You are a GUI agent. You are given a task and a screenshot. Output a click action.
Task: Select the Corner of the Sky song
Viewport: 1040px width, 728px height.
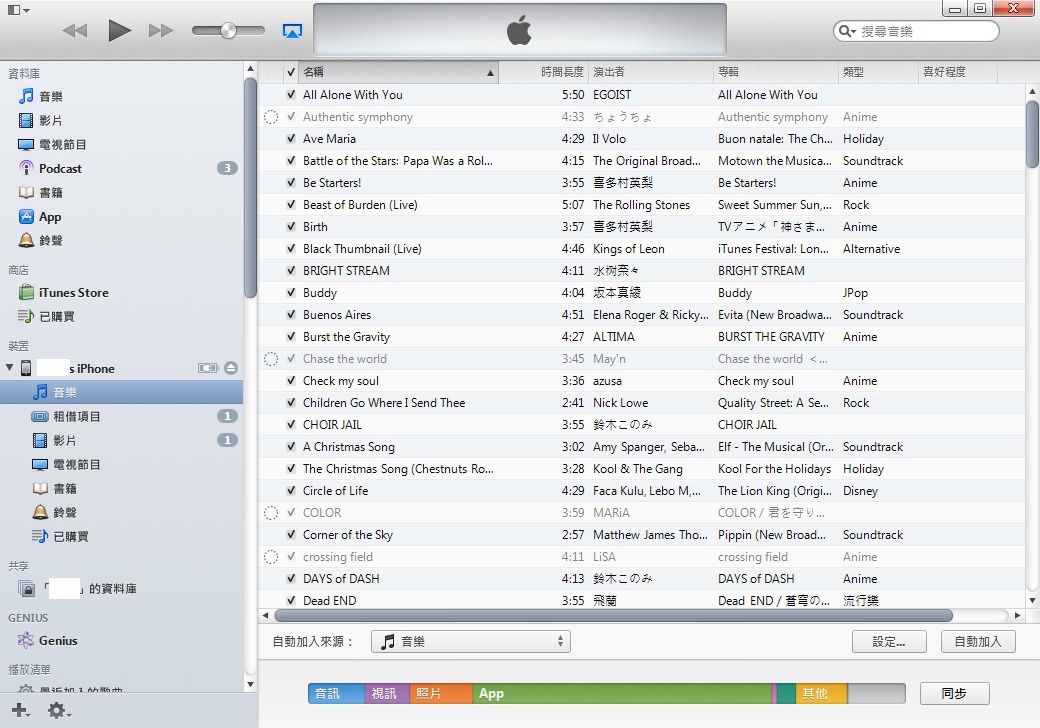click(641, 534)
